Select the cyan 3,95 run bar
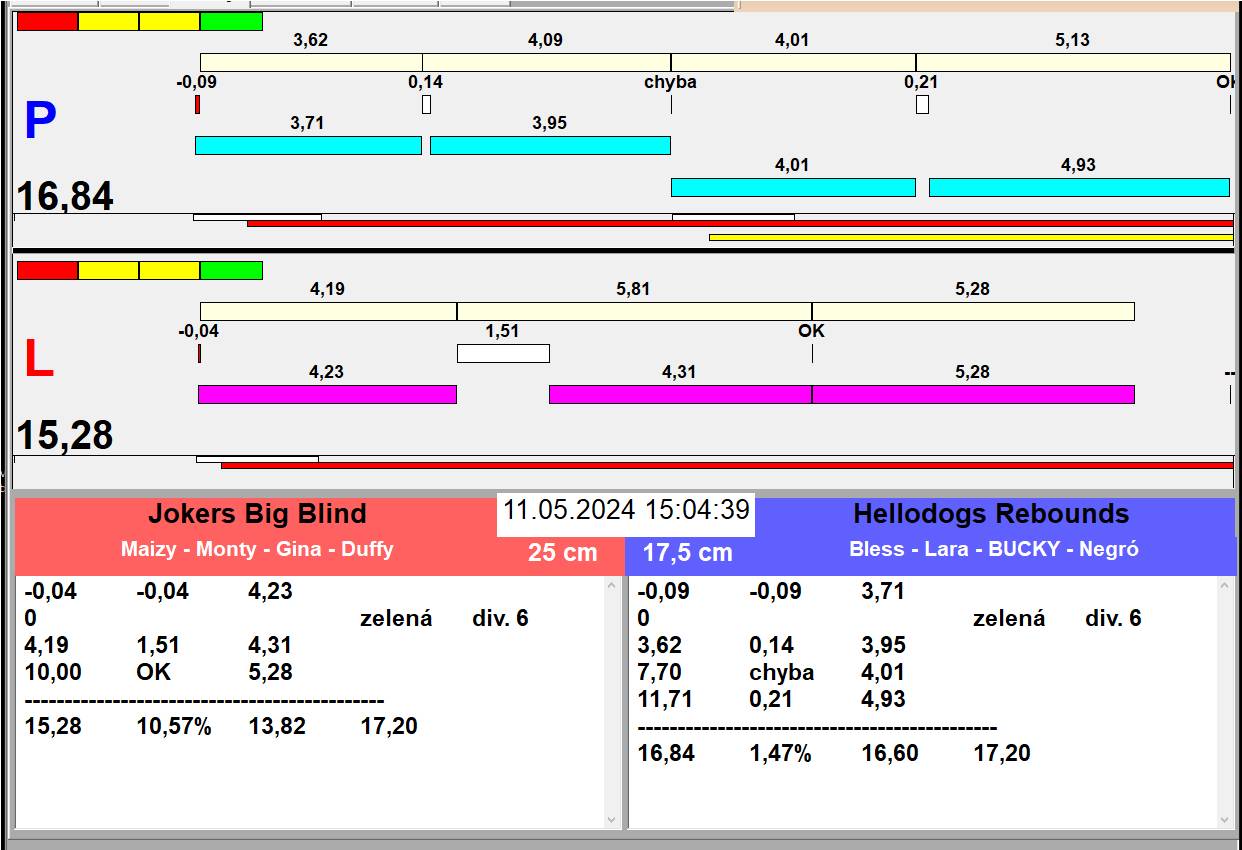1242x850 pixels. (x=550, y=145)
